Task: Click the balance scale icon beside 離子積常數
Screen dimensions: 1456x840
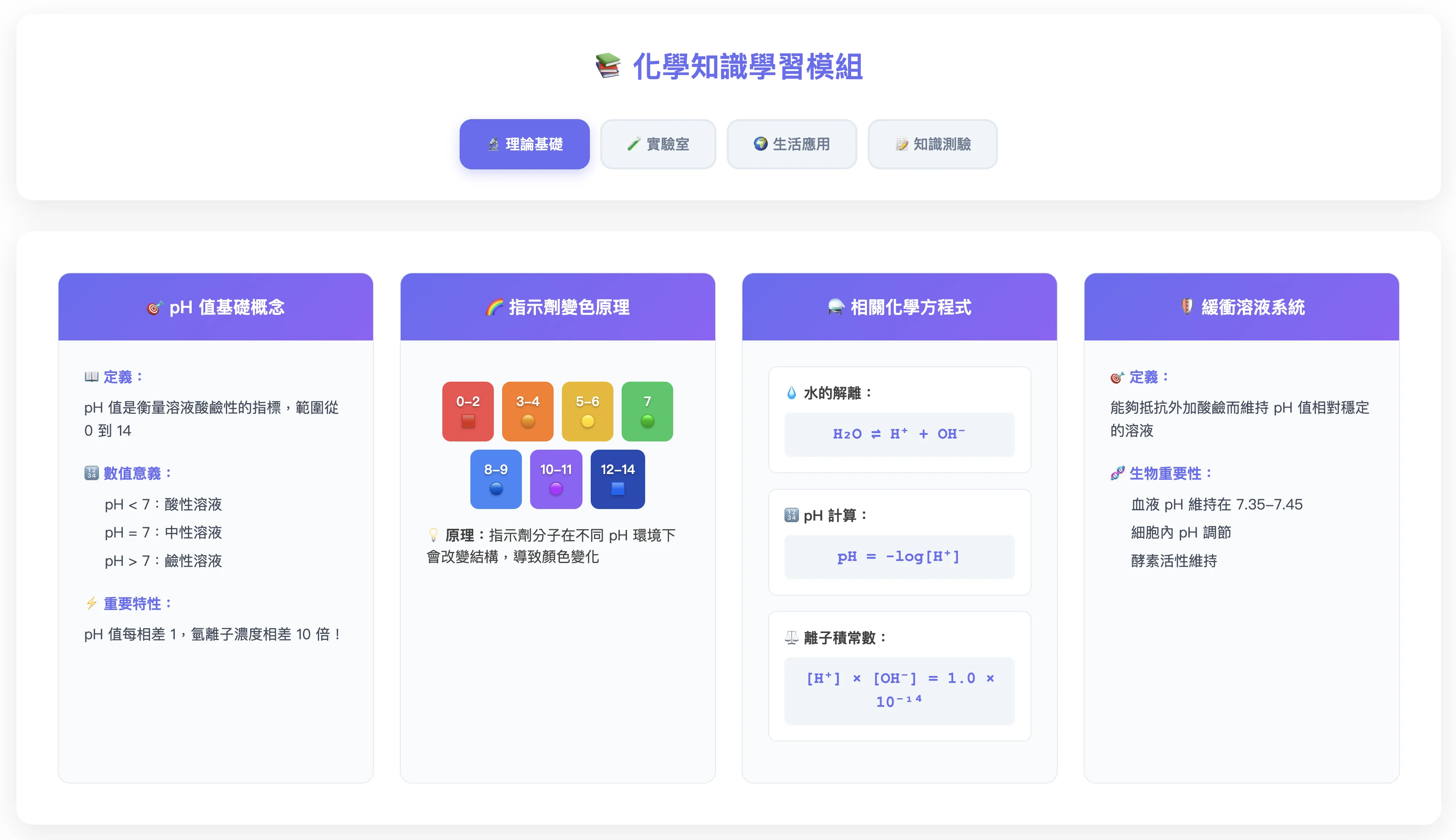Action: [x=791, y=638]
